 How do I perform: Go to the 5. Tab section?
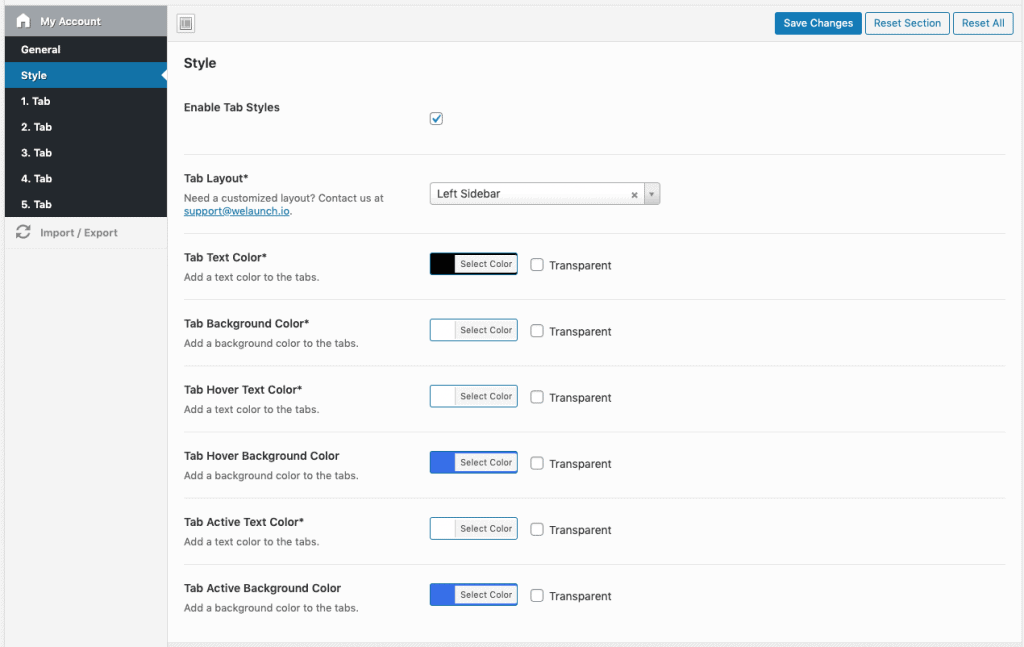pos(36,204)
